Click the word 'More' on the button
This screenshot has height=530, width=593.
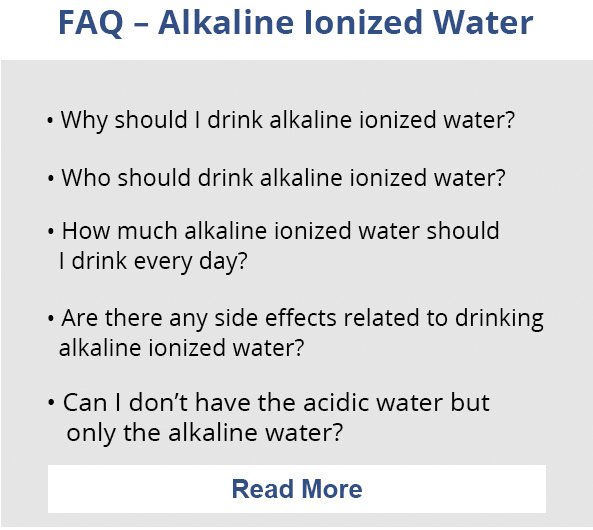332,489
